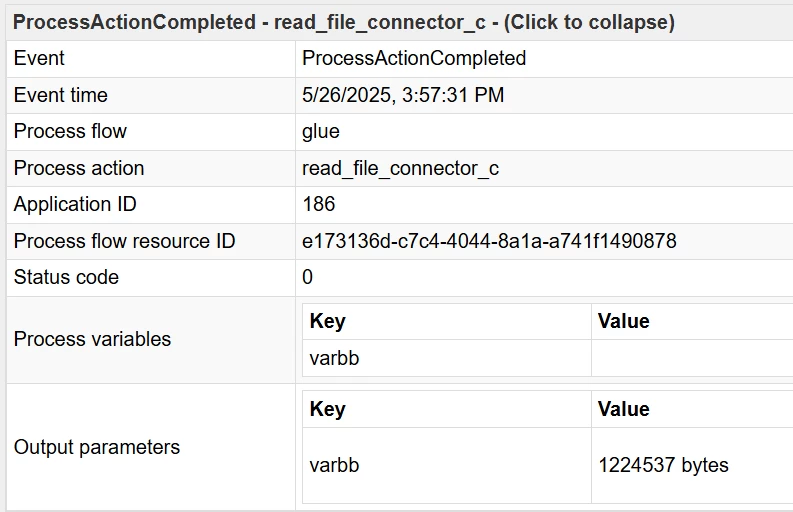Select the Process flow value glue
The image size is (793, 512).
pyautogui.click(x=321, y=131)
